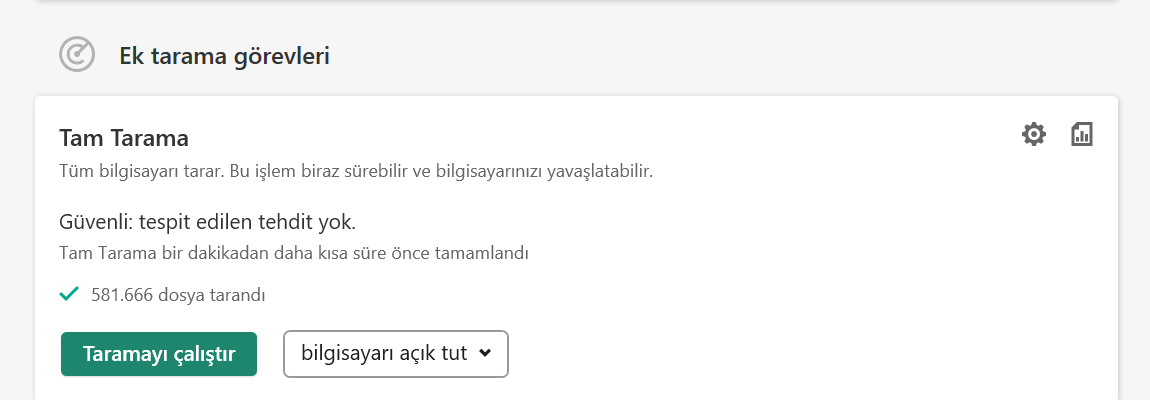Image resolution: width=1150 pixels, height=400 pixels.
Task: Click the radar icon beside Ek tarama görevleri
Action: pos(77,55)
